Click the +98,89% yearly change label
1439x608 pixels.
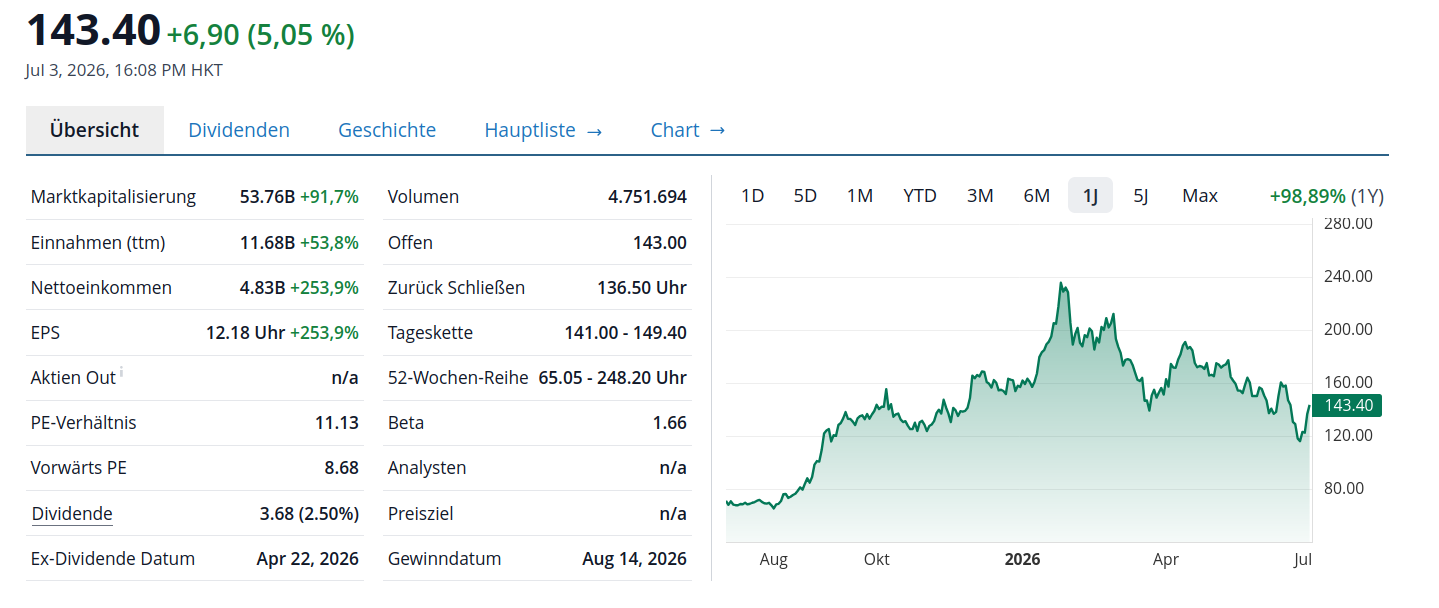pos(1307,196)
